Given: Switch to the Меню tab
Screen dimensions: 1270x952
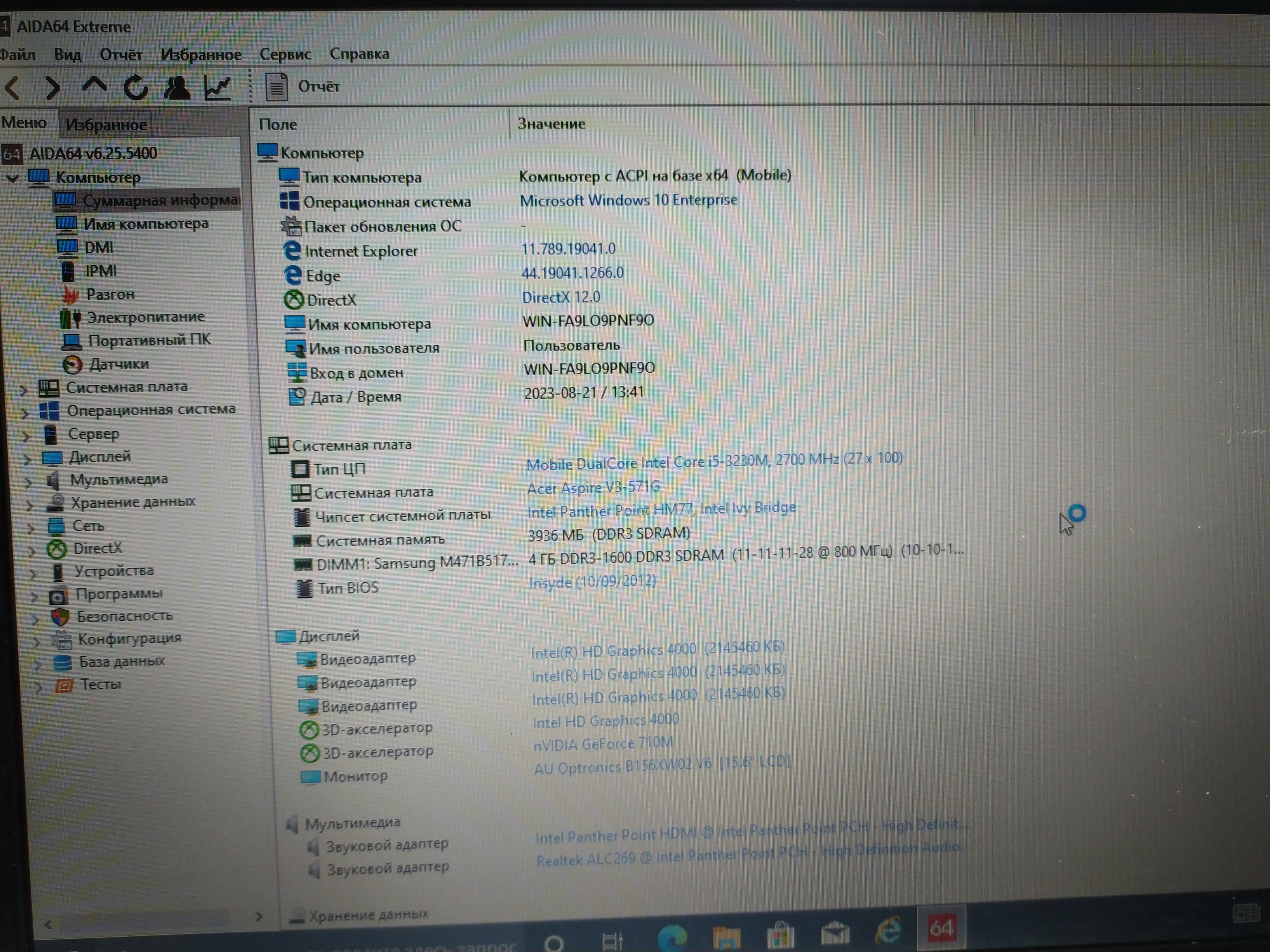Looking at the screenshot, I should tap(24, 122).
